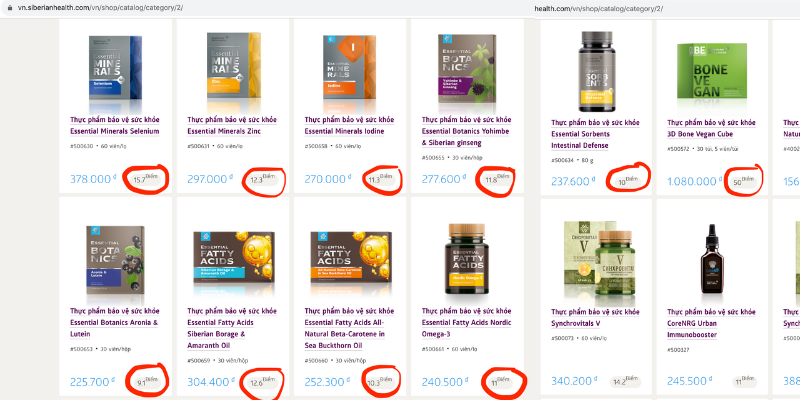Open Essential Minerals Selenium product image
Viewport: 800px width, 400px height.
click(115, 67)
